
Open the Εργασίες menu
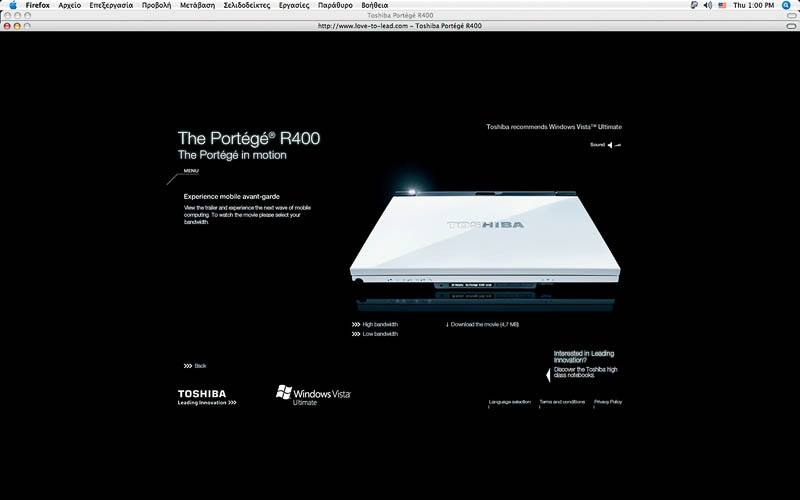[294, 5]
